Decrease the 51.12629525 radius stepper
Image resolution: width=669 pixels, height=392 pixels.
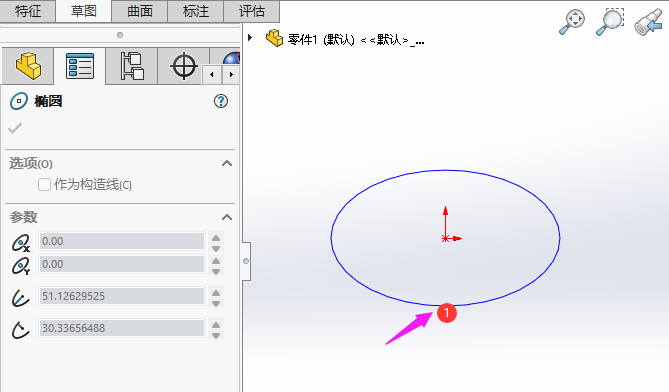[216, 303]
